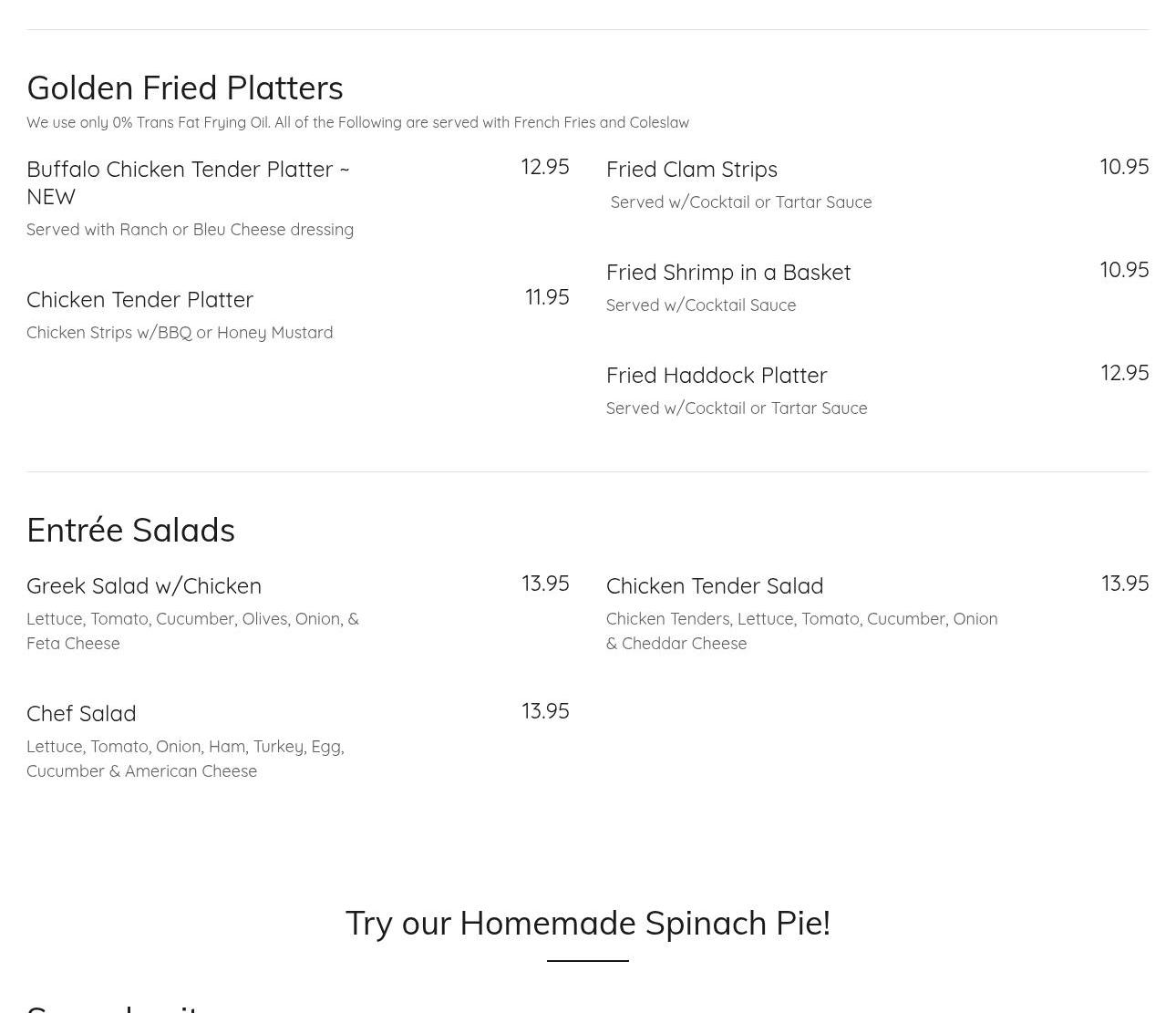Click the 13.95 price for Chef Salad
This screenshot has width=1176, height=1013.
coord(545,711)
